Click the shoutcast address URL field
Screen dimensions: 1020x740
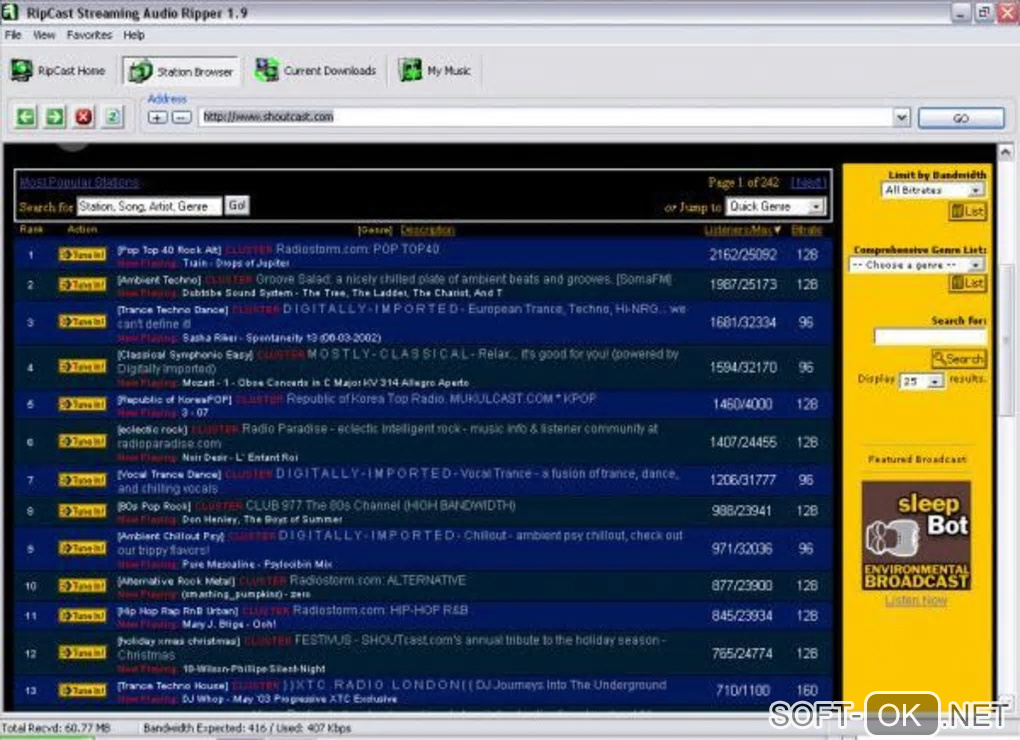point(545,117)
